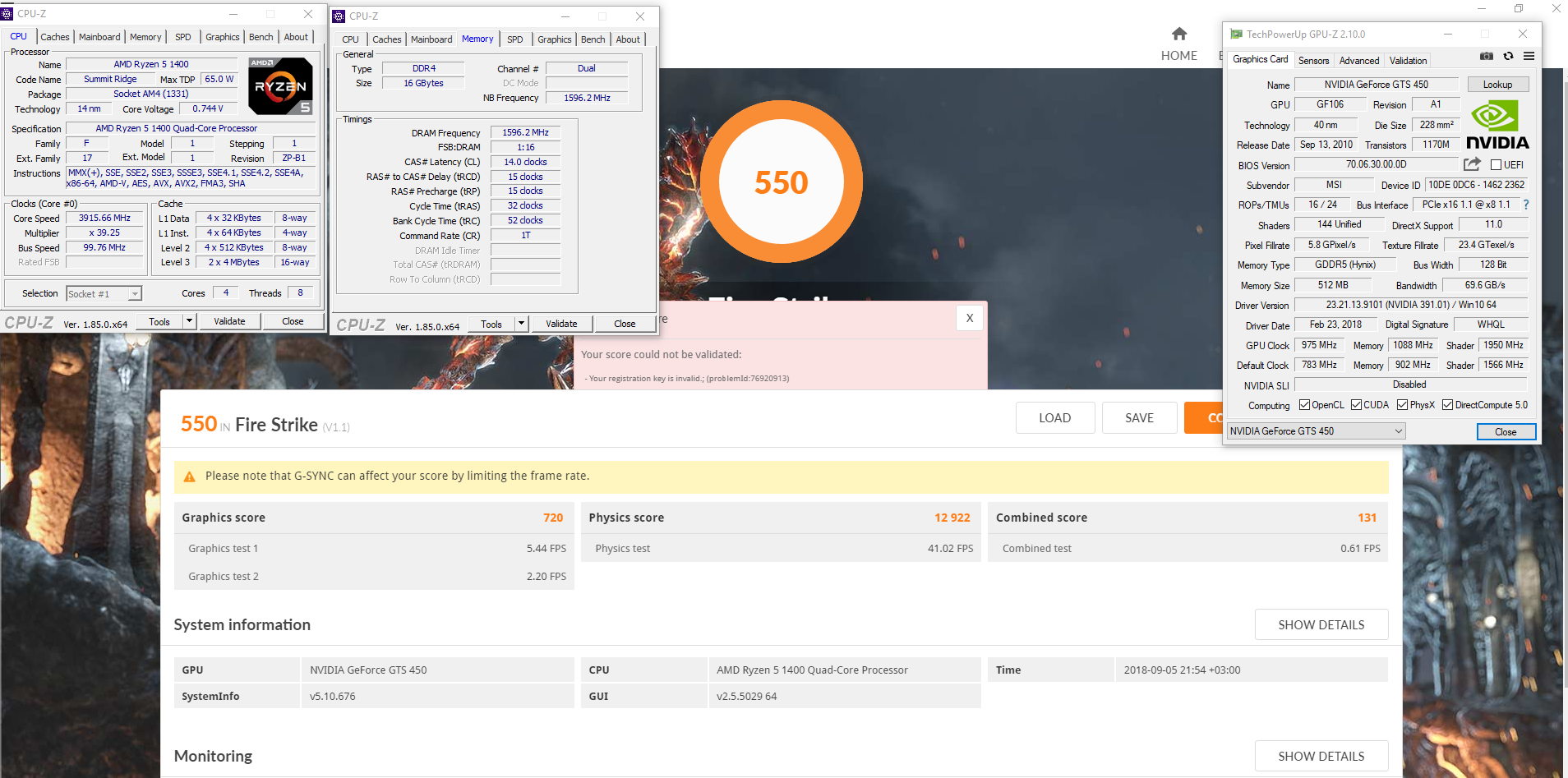Click Validate in Memory CPU-Z window
Image resolution: width=1568 pixels, height=778 pixels.
561,324
